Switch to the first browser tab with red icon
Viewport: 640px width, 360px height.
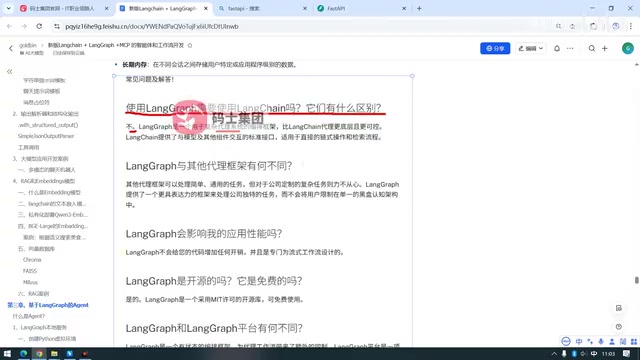tap(64, 8)
